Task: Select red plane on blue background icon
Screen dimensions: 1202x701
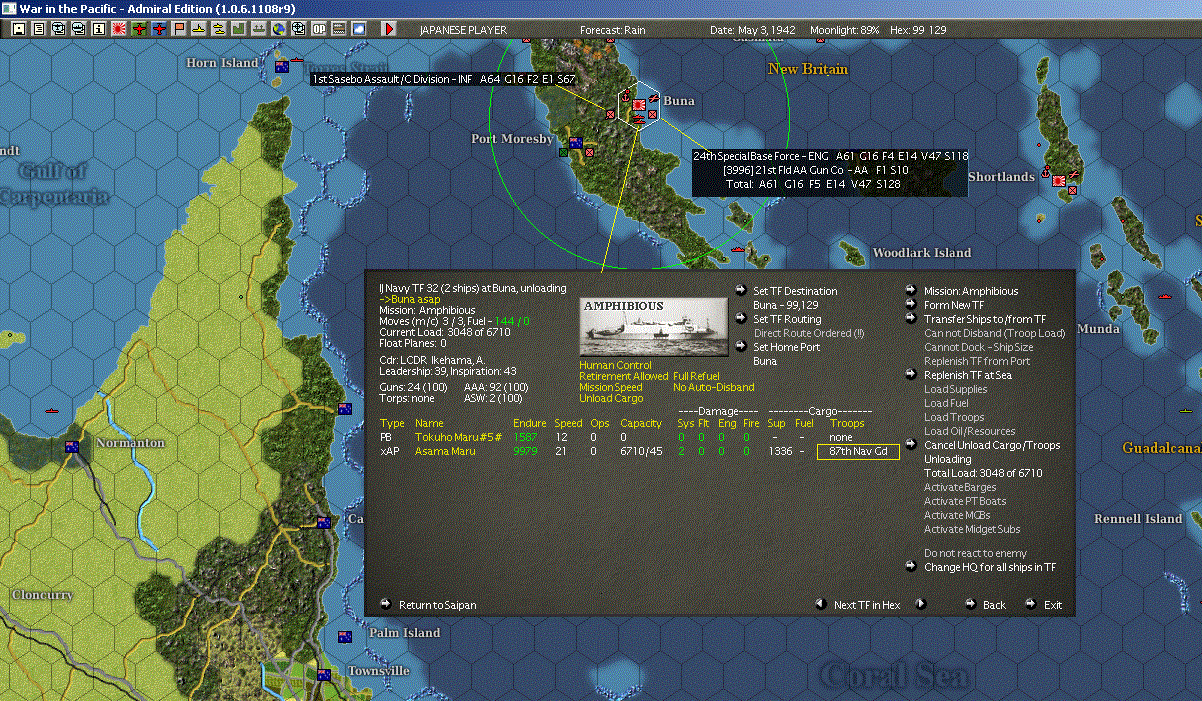Action: click(x=159, y=29)
